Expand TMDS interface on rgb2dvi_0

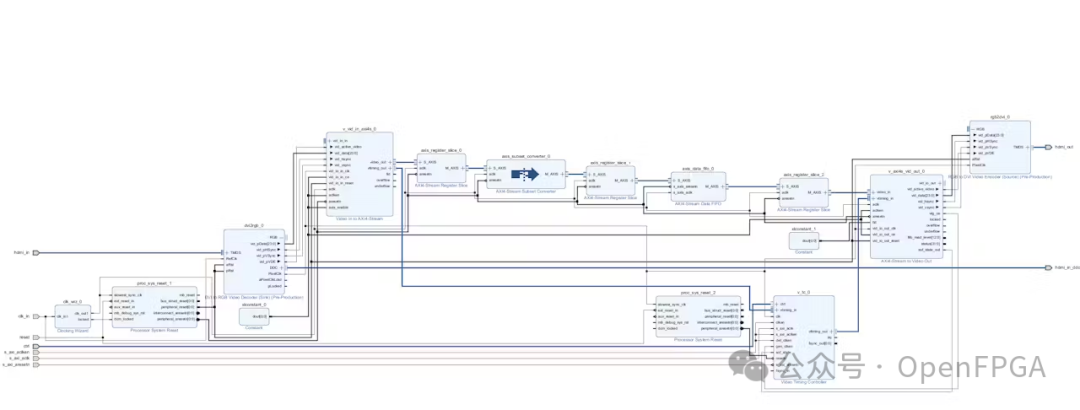(x=1028, y=147)
